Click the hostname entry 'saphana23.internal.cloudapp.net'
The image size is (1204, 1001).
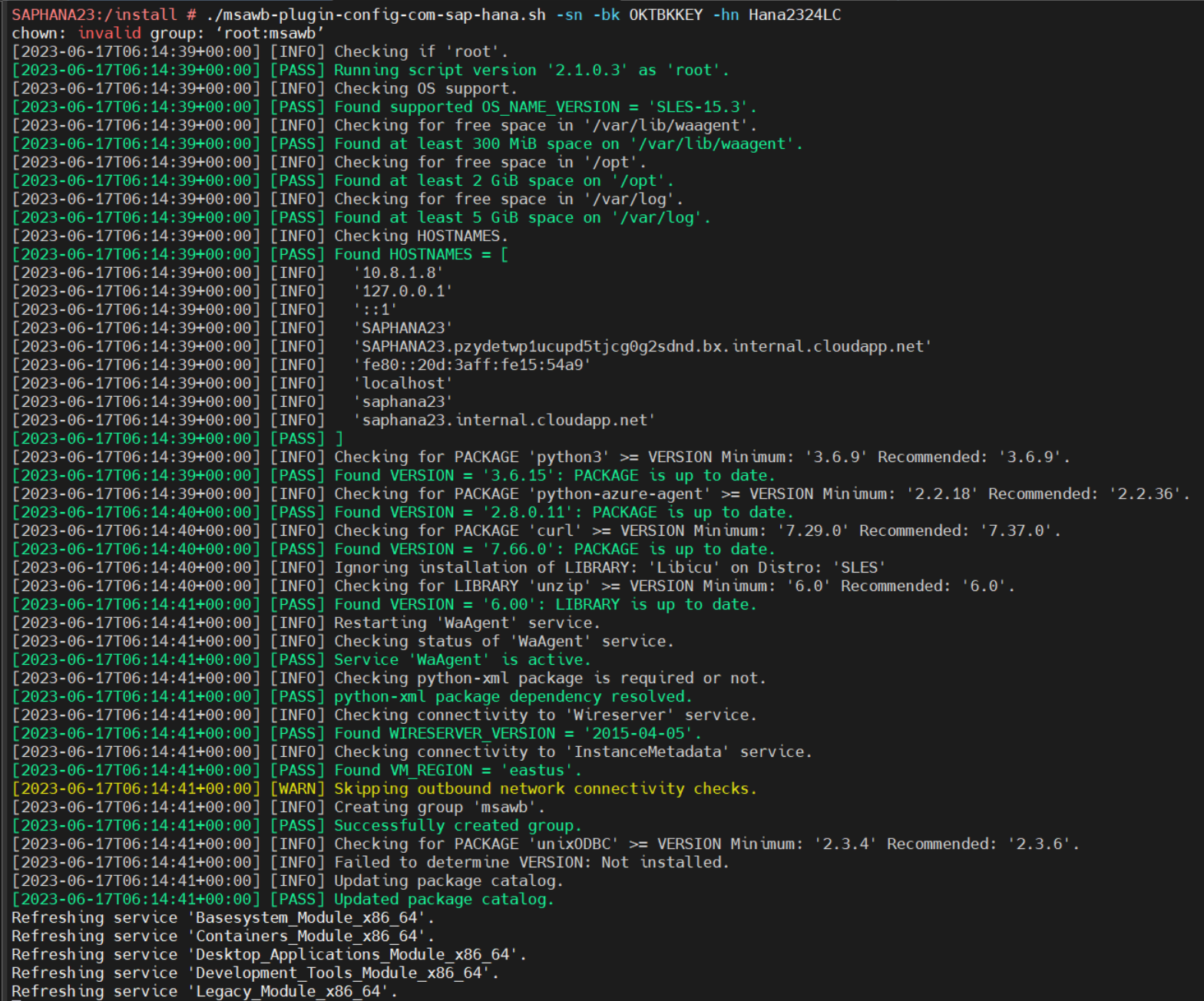tap(504, 420)
